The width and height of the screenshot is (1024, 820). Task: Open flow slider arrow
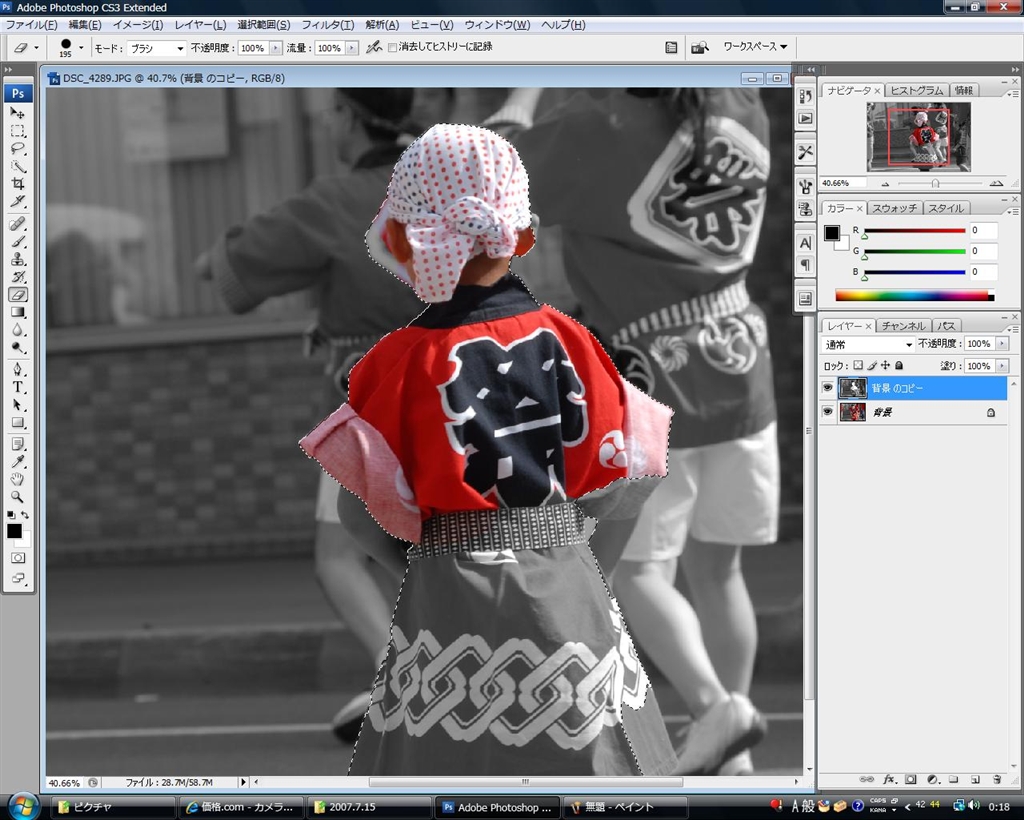pos(352,48)
